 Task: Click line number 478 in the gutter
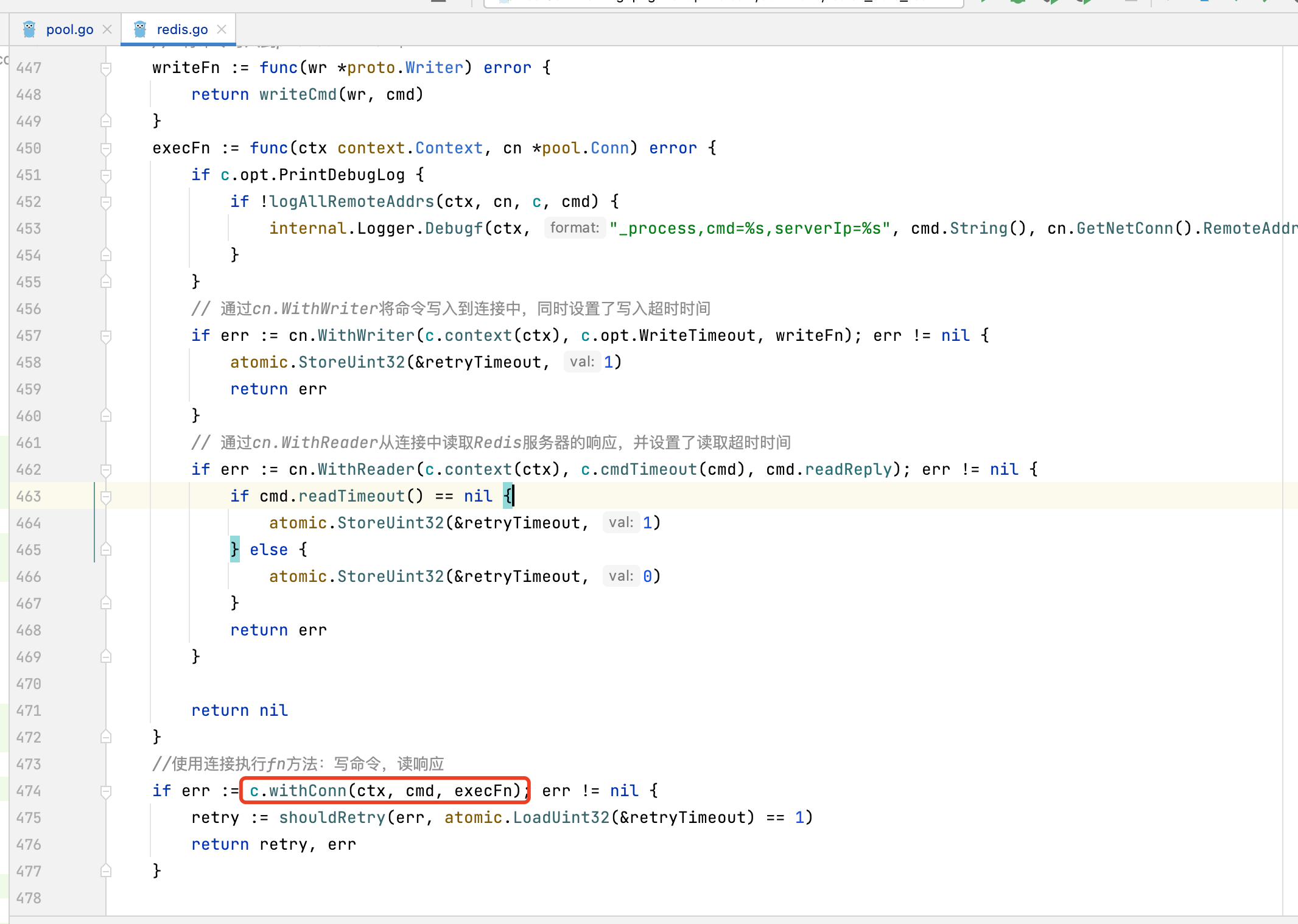tap(29, 898)
